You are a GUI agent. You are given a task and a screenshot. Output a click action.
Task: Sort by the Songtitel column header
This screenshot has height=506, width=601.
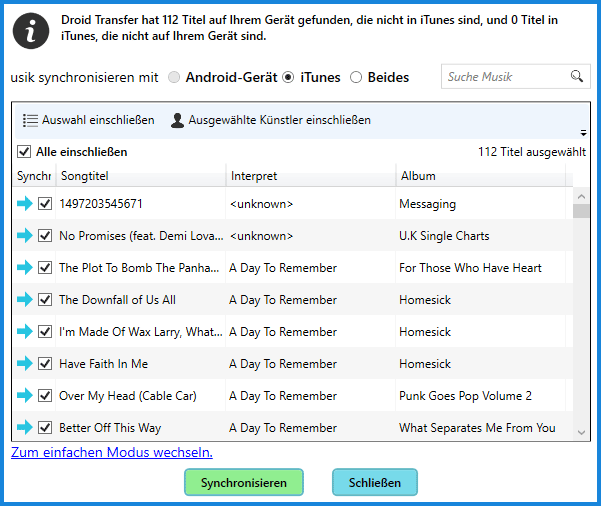141,176
